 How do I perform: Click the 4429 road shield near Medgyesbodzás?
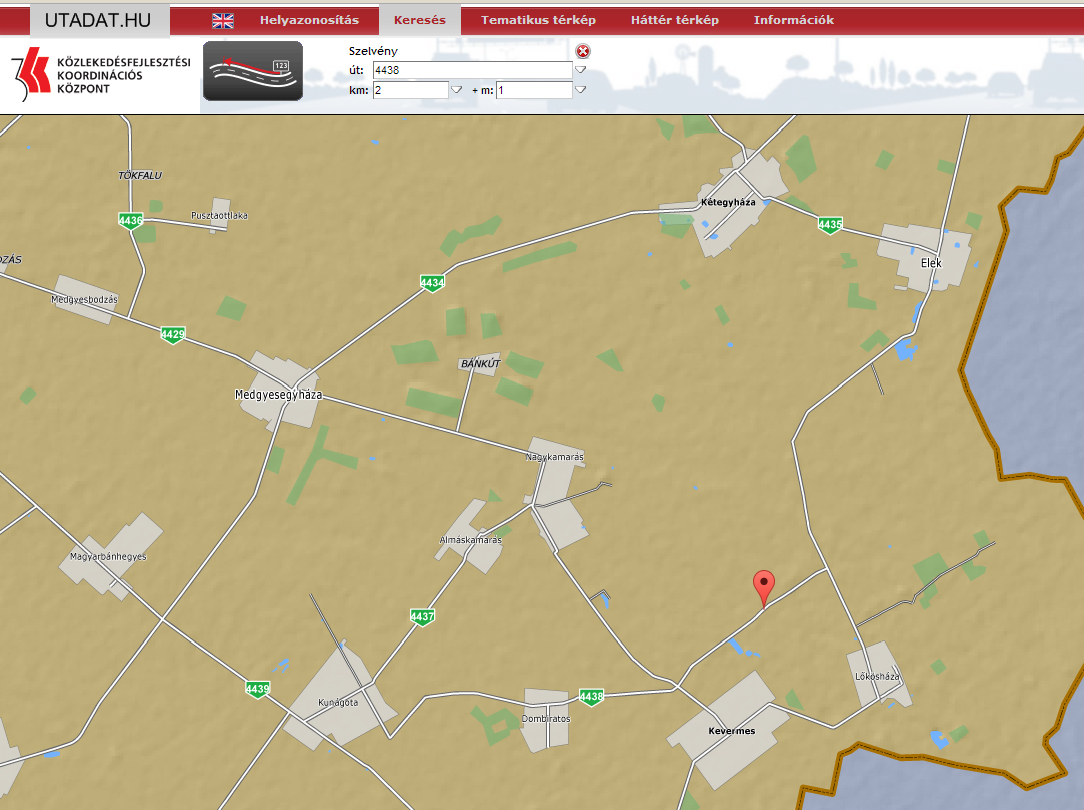click(x=172, y=334)
